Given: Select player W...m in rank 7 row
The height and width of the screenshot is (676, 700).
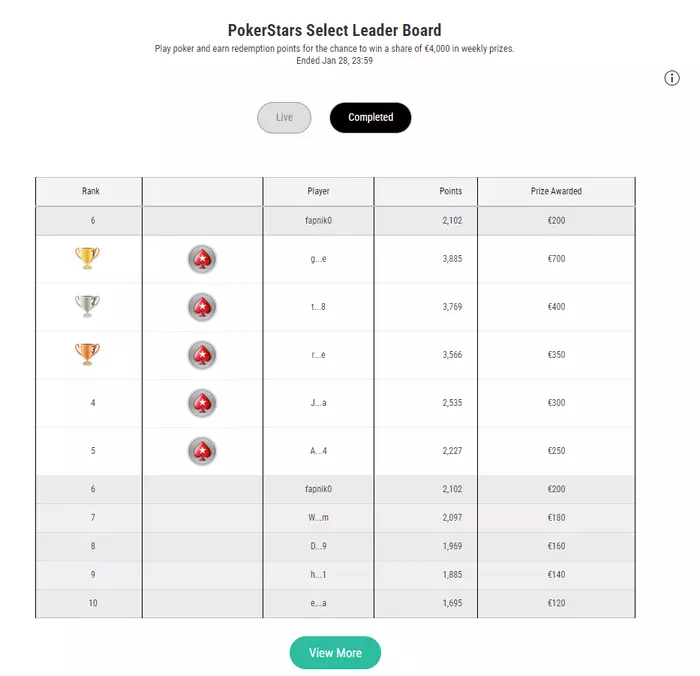Looking at the screenshot, I should click(318, 517).
